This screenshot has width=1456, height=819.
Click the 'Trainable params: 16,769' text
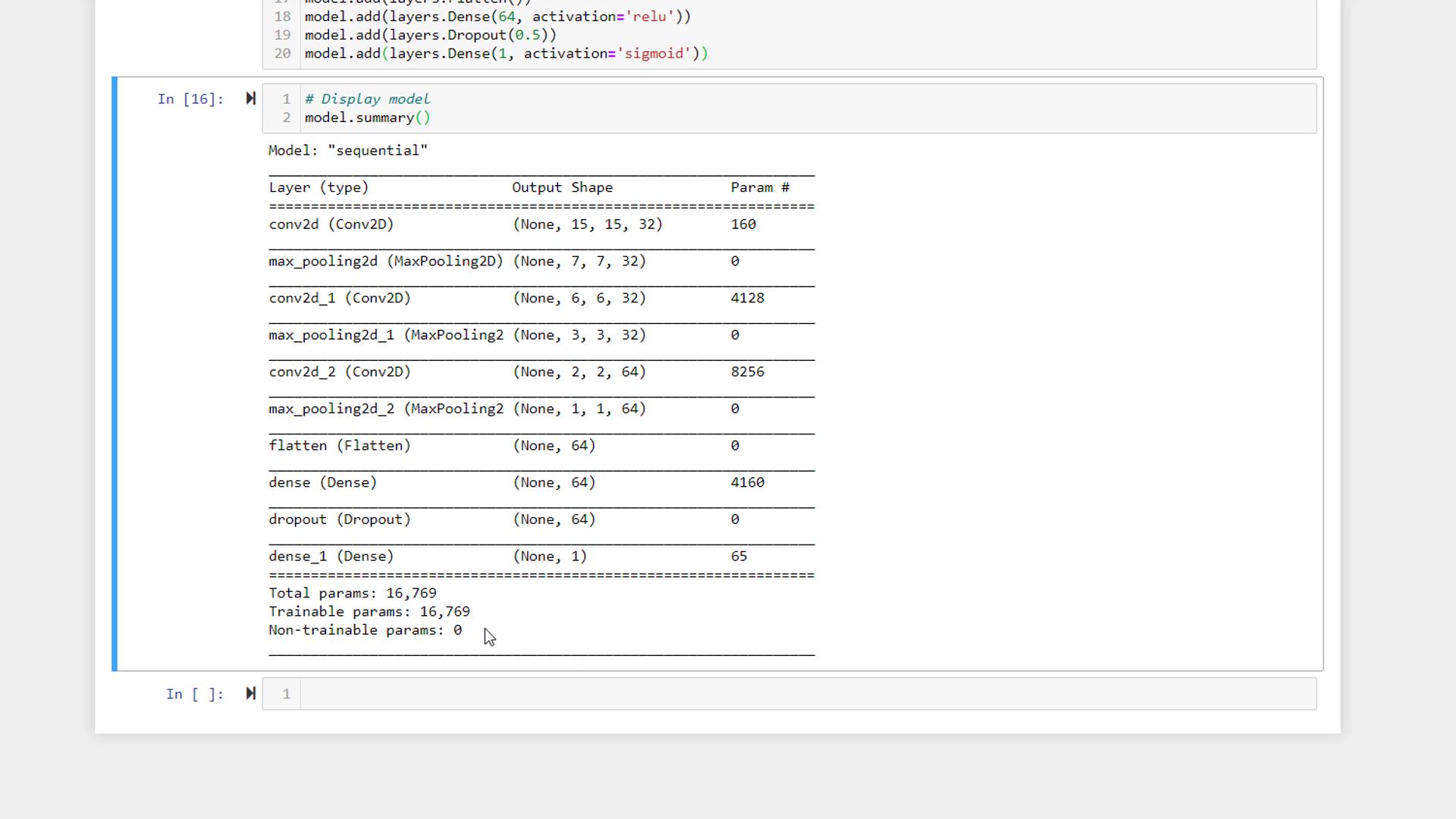pyautogui.click(x=369, y=611)
